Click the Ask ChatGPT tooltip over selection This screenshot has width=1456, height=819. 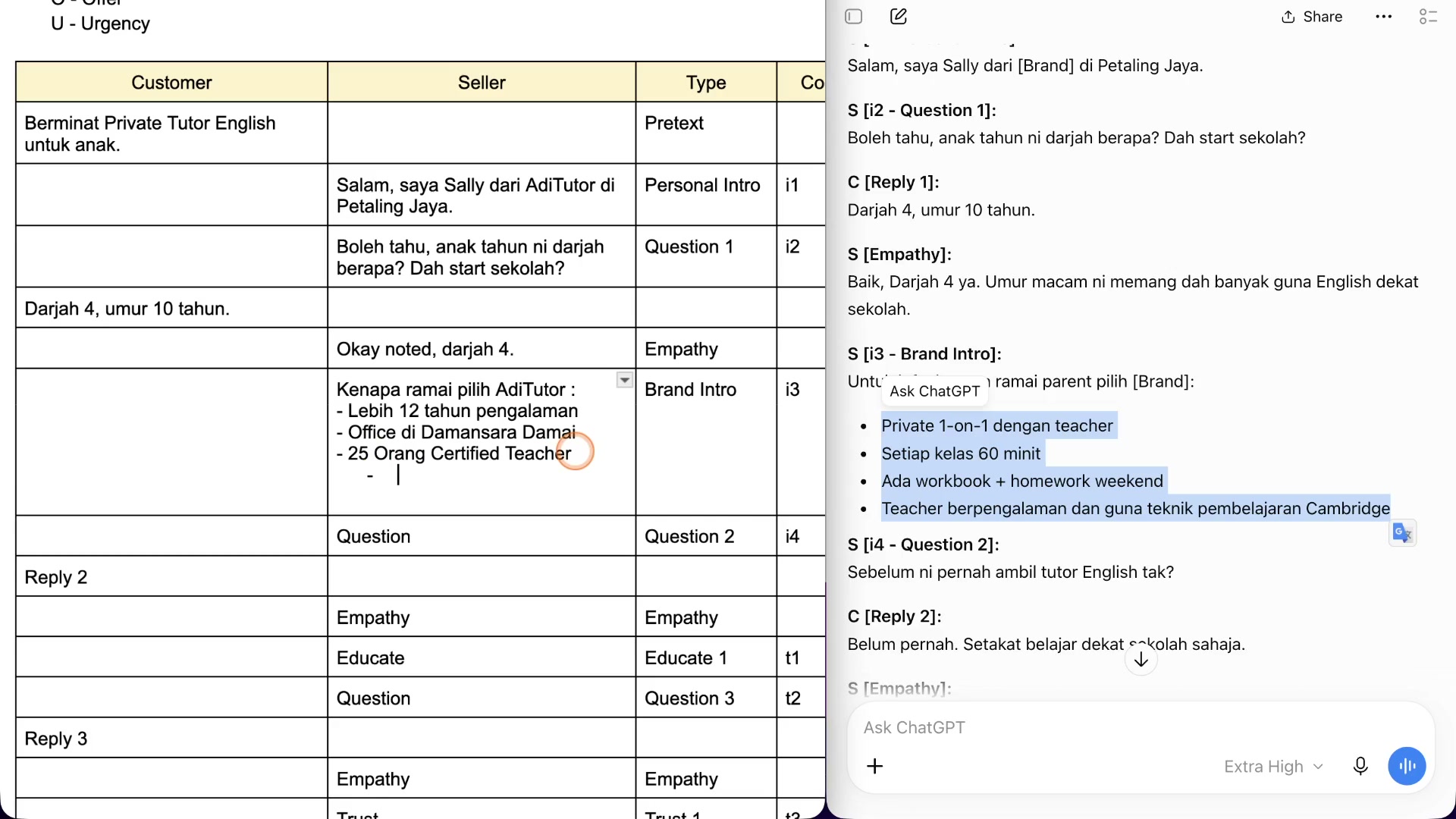[x=934, y=391]
